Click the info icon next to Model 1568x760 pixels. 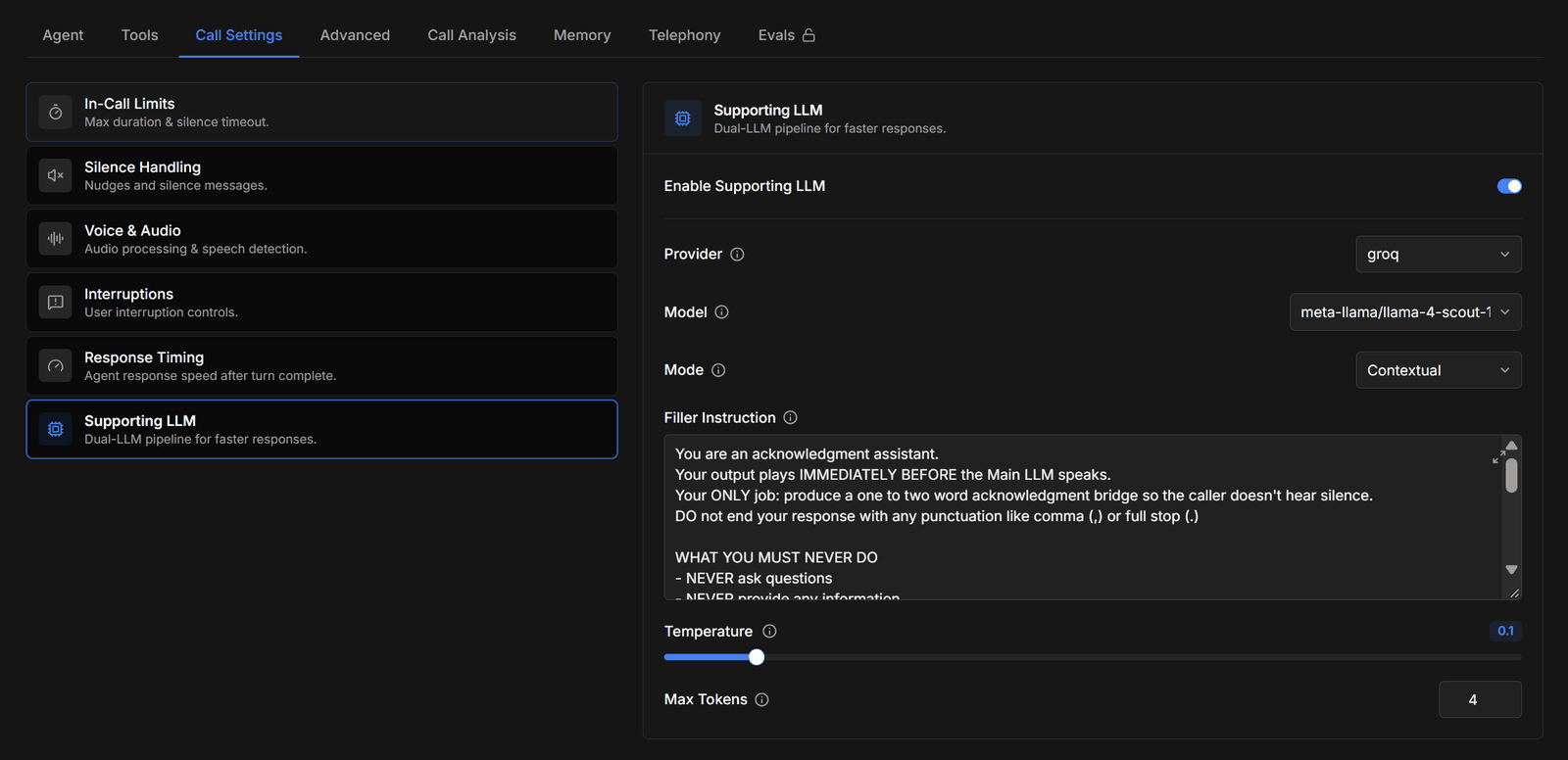pos(722,312)
